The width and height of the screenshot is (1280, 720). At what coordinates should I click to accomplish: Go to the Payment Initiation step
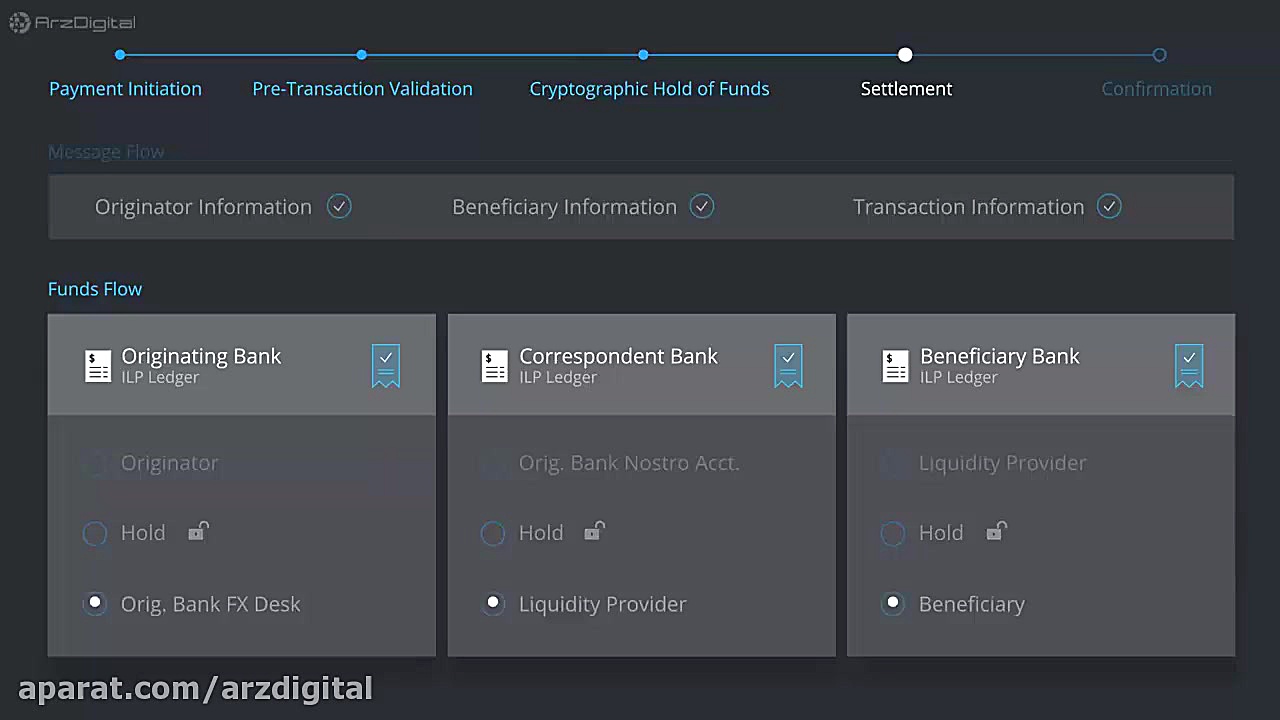pyautogui.click(x=125, y=89)
